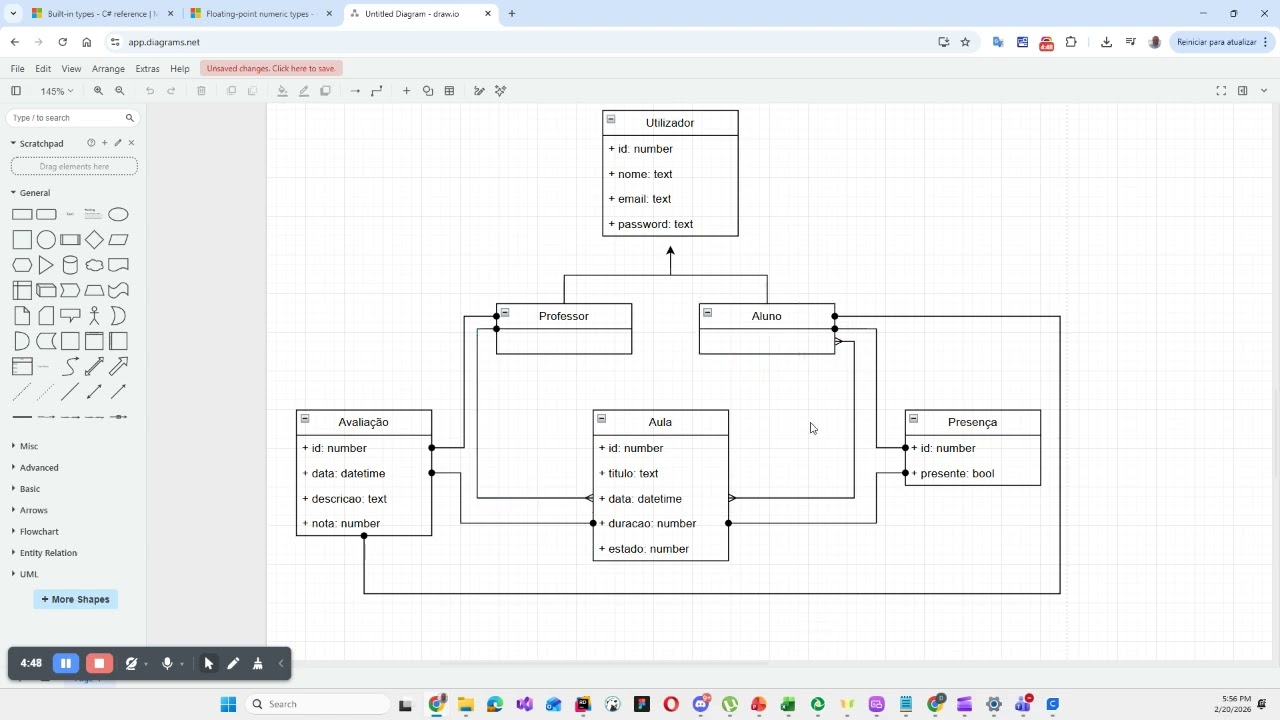Open the 145% zoom dropdown
The width and height of the screenshot is (1280, 720).
pyautogui.click(x=56, y=91)
